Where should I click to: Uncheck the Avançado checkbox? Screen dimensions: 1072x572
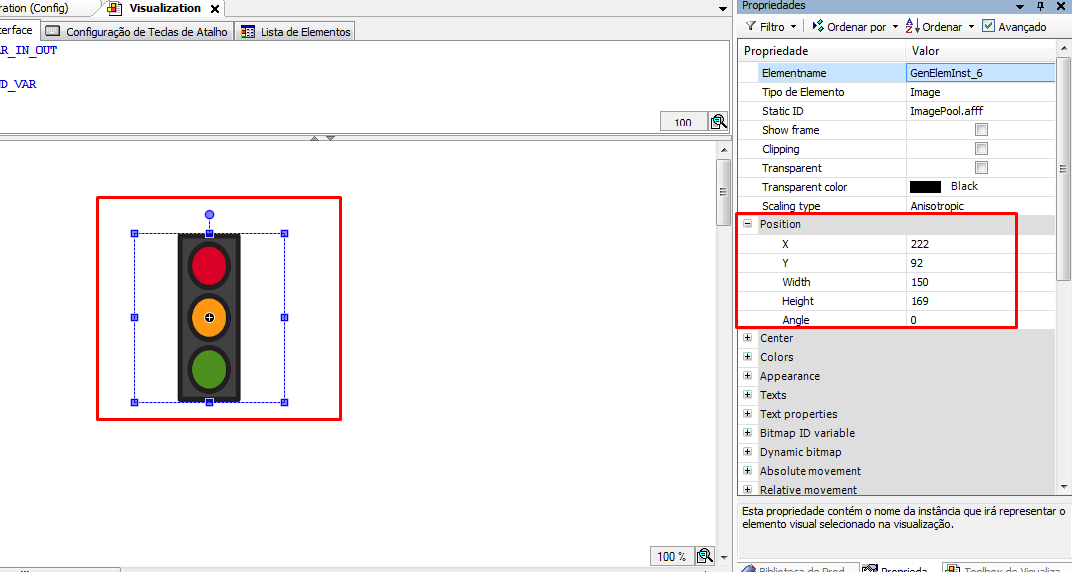point(989,27)
